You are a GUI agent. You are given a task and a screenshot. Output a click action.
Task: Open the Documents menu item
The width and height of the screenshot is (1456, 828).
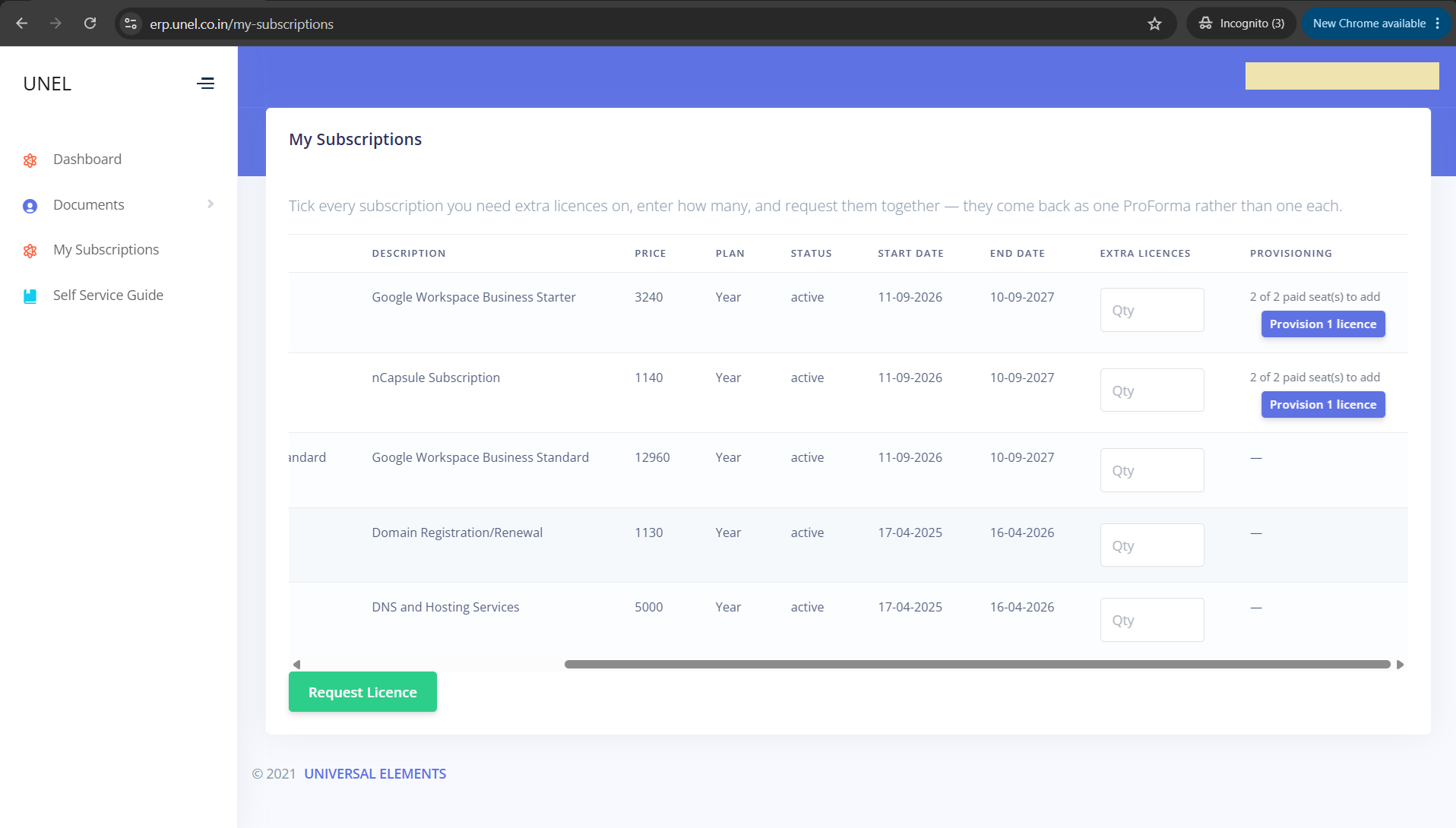[x=88, y=205]
